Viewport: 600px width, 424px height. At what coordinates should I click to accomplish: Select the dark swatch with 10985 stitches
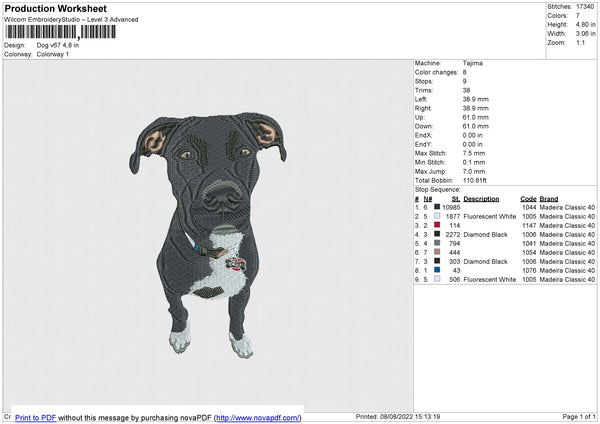pyautogui.click(x=437, y=207)
